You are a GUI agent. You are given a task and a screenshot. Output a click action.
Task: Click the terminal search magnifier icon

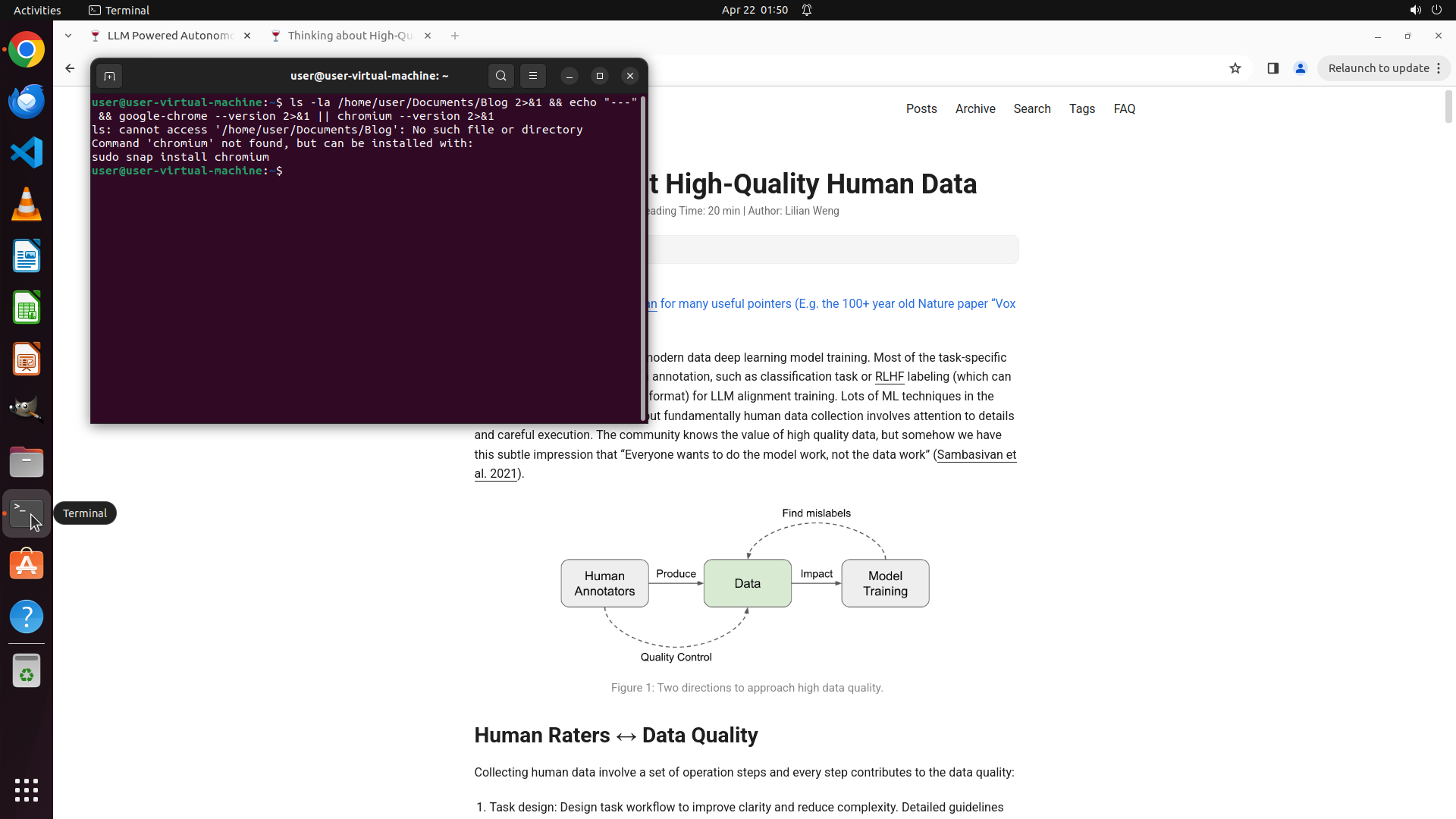point(500,76)
